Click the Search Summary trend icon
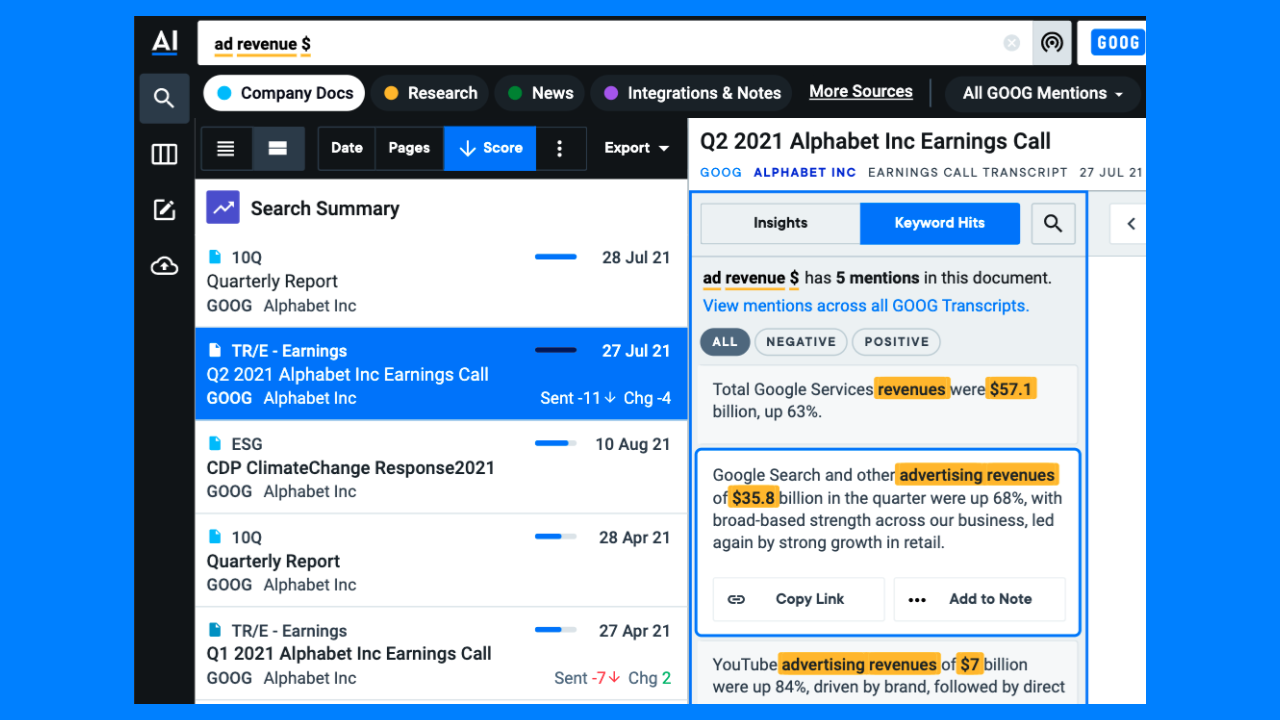This screenshot has height=720, width=1280. click(x=223, y=208)
